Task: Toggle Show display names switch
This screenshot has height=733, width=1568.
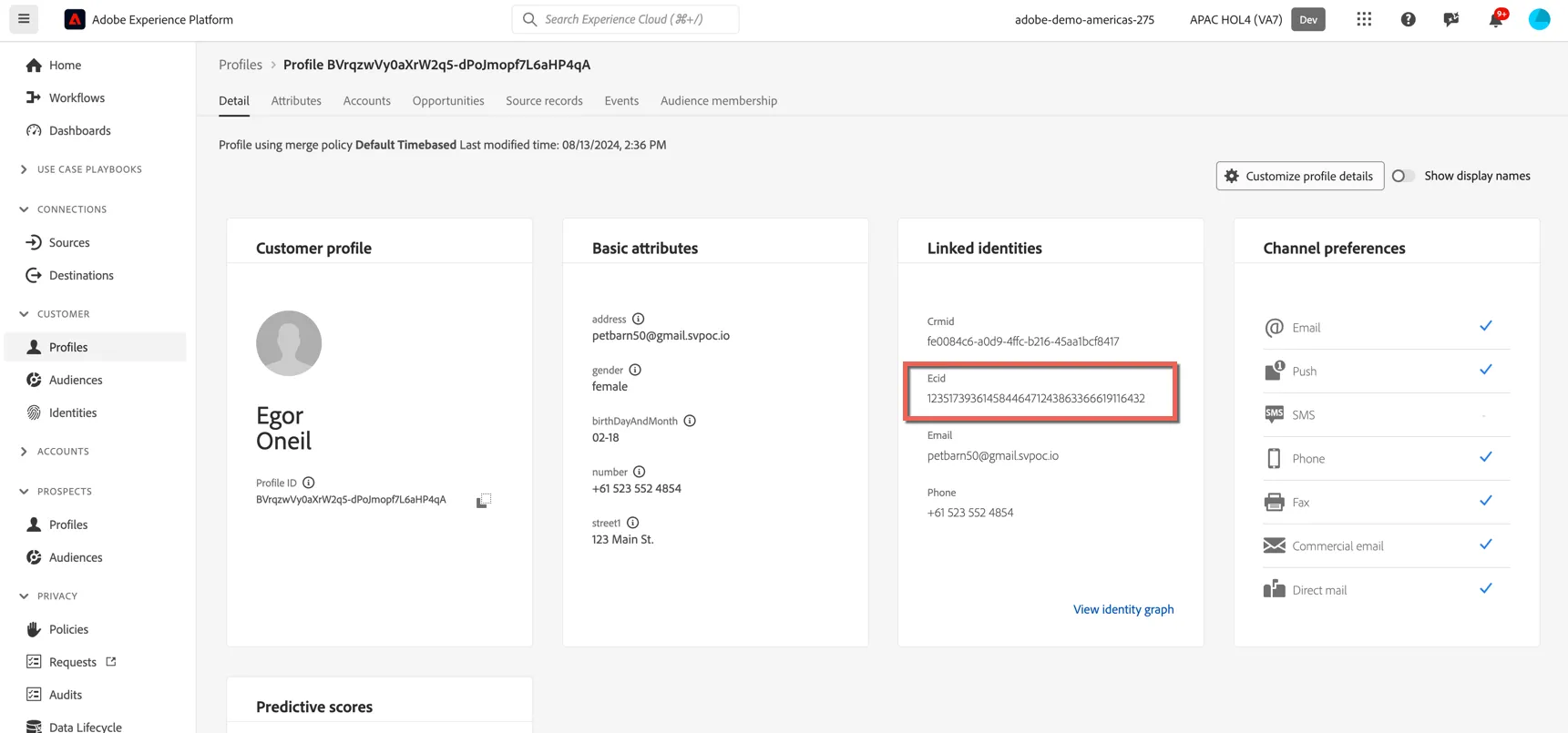Action: coord(1403,176)
